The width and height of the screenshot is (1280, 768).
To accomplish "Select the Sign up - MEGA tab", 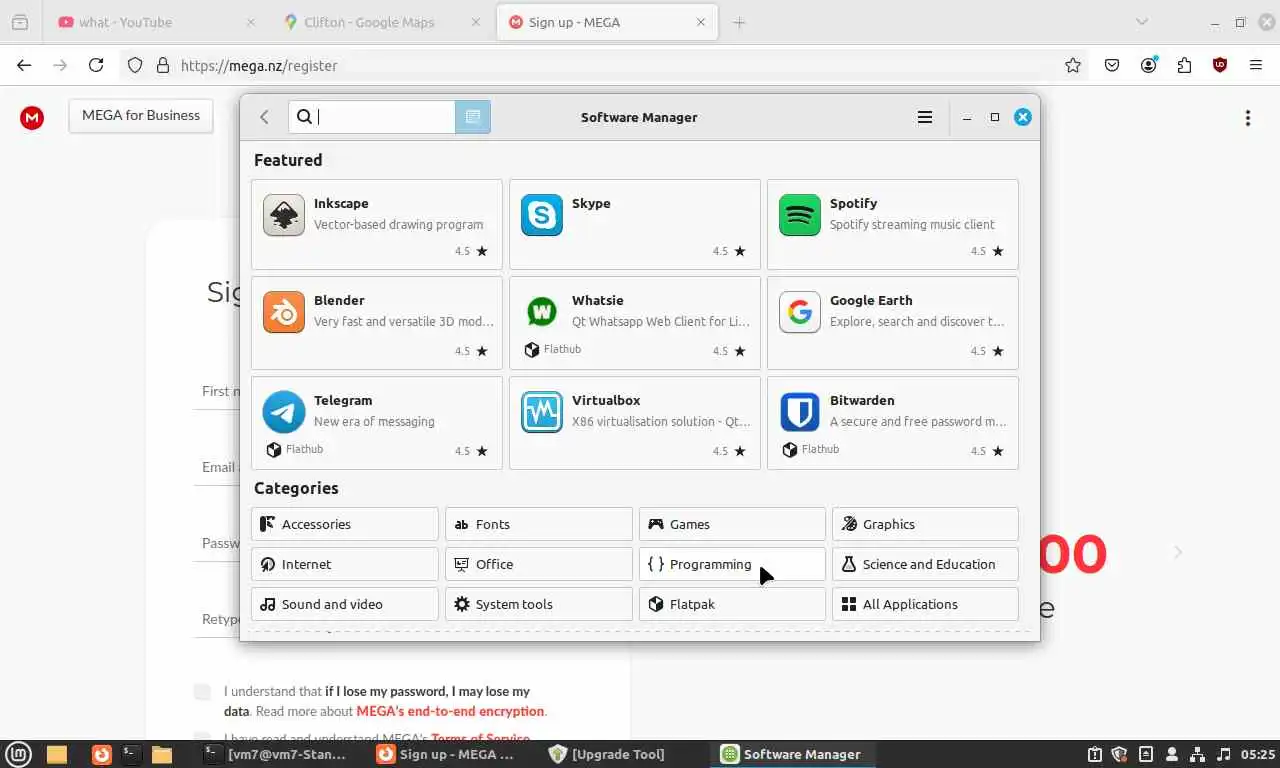I will click(607, 22).
